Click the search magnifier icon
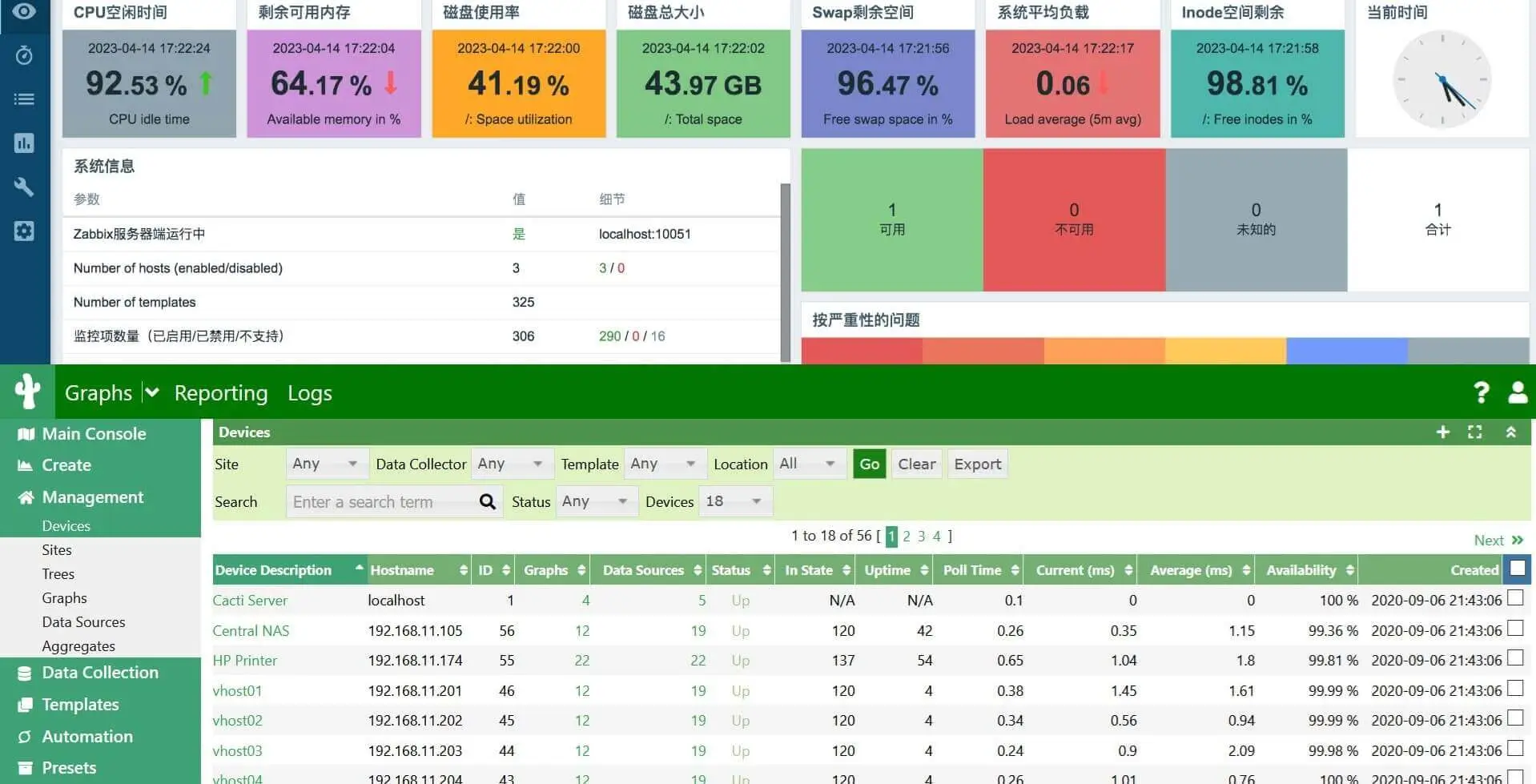 [487, 502]
